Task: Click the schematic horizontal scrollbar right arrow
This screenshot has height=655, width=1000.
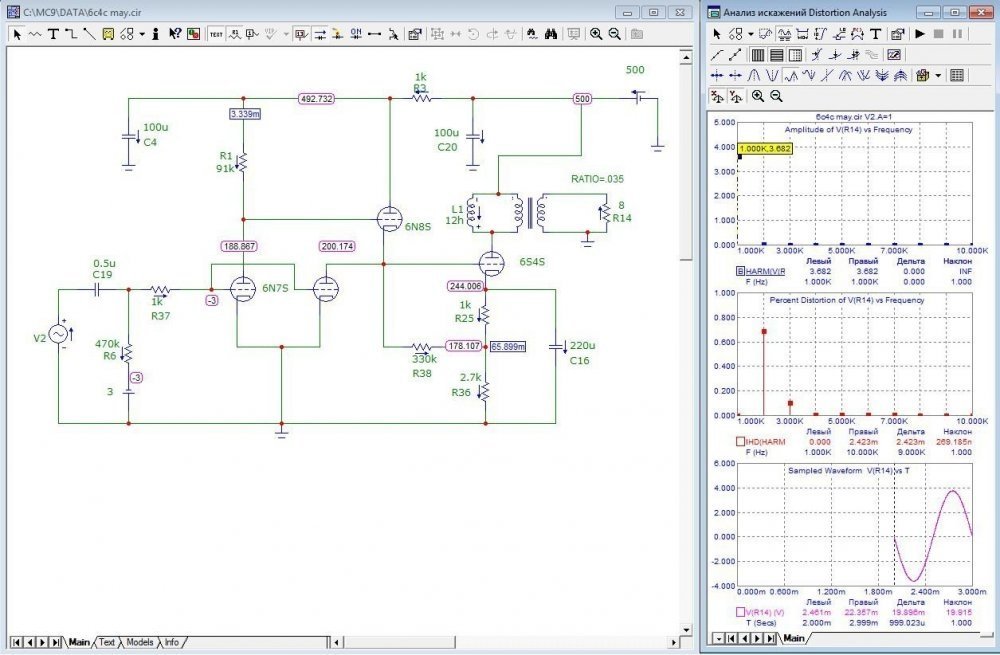Action: (x=672, y=641)
